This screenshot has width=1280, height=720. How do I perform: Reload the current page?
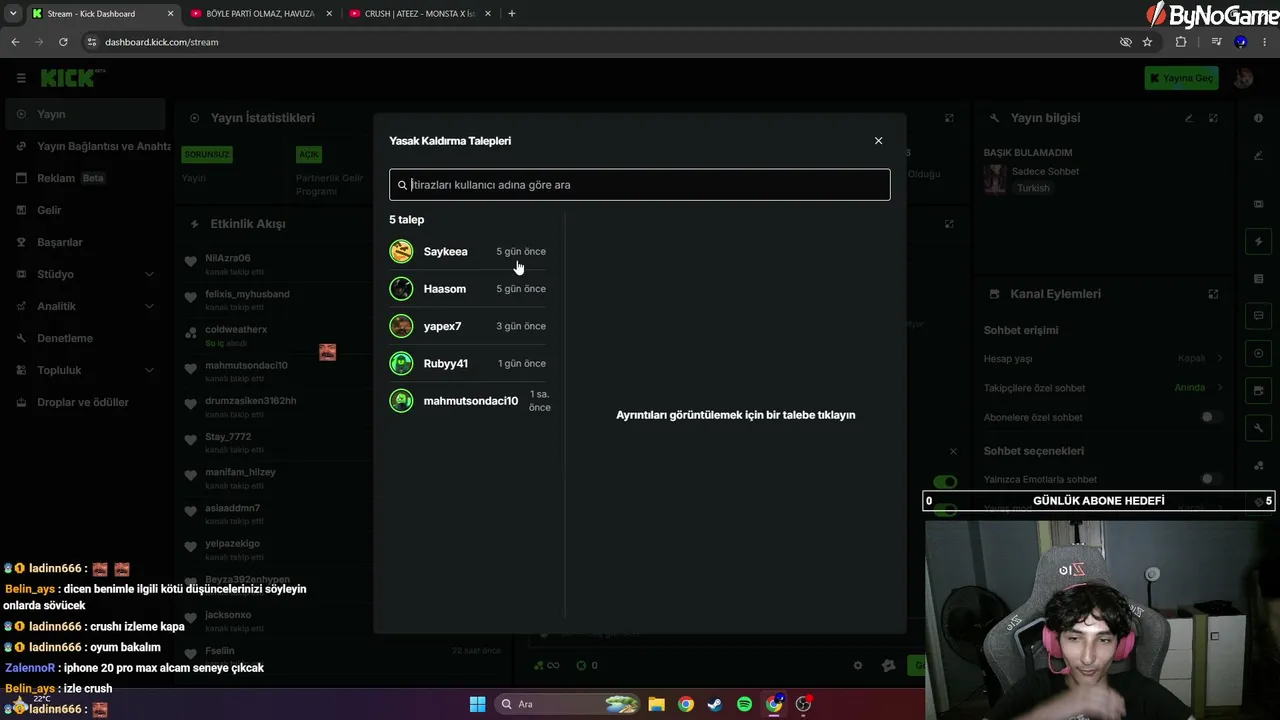pos(63,42)
